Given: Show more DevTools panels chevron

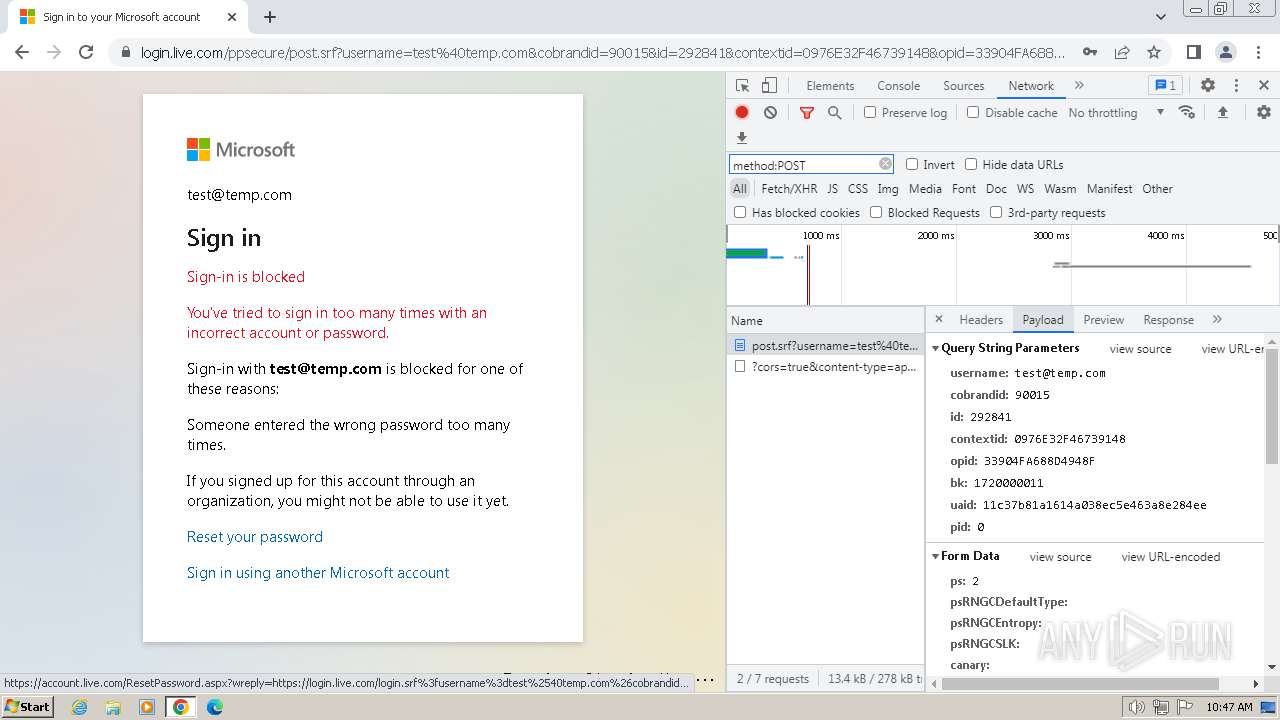Looking at the screenshot, I should tap(1079, 86).
